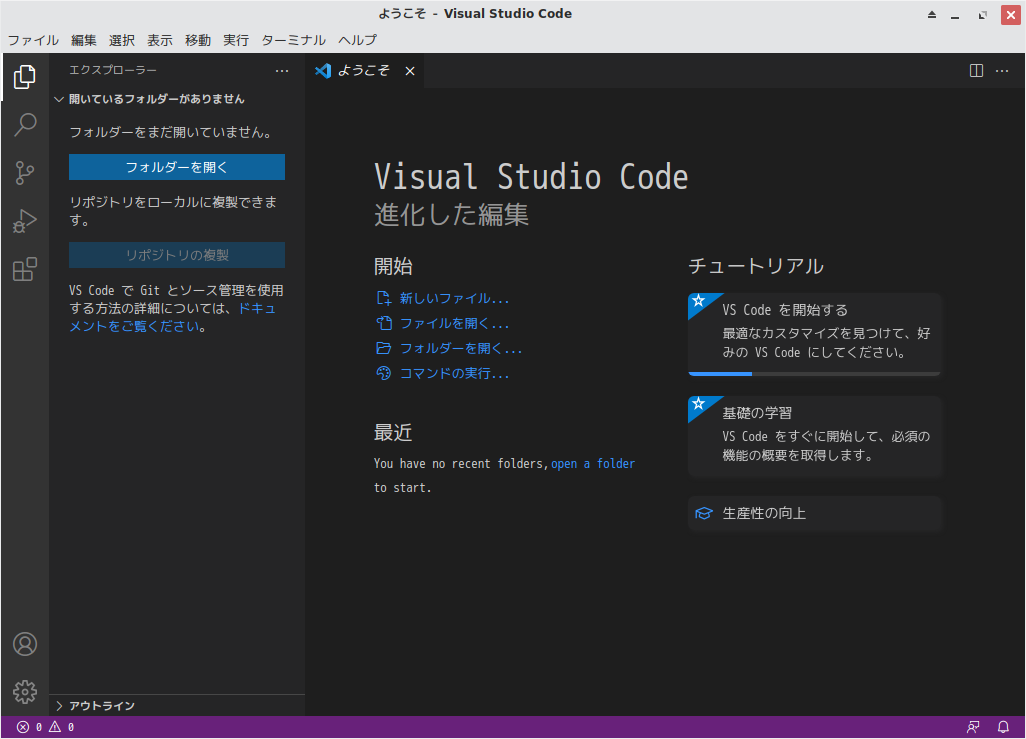Screen dimensions: 1026x739
Task: Open the Extensions view icon
Action: click(x=25, y=269)
